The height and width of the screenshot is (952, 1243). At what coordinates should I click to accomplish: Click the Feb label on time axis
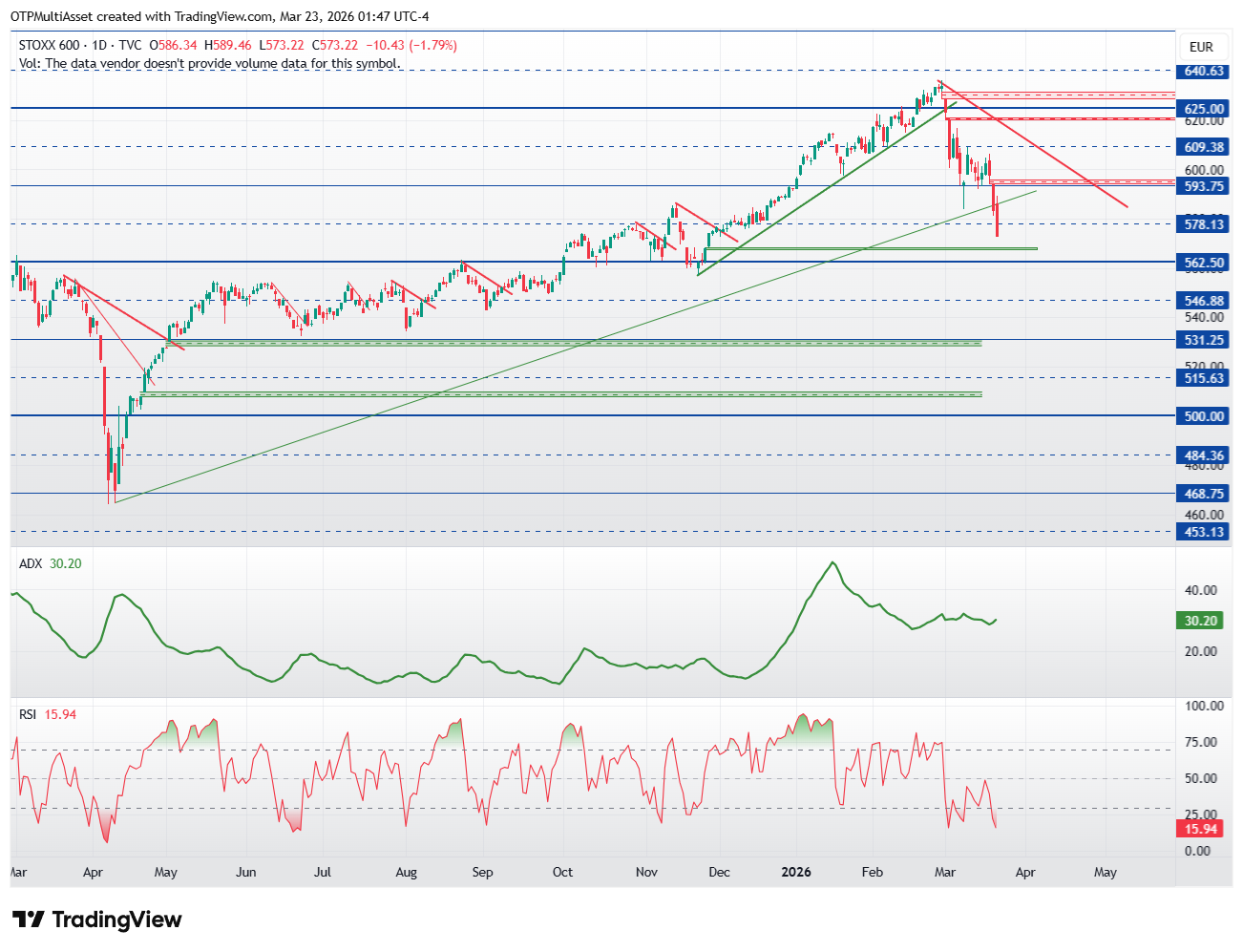pyautogui.click(x=872, y=872)
